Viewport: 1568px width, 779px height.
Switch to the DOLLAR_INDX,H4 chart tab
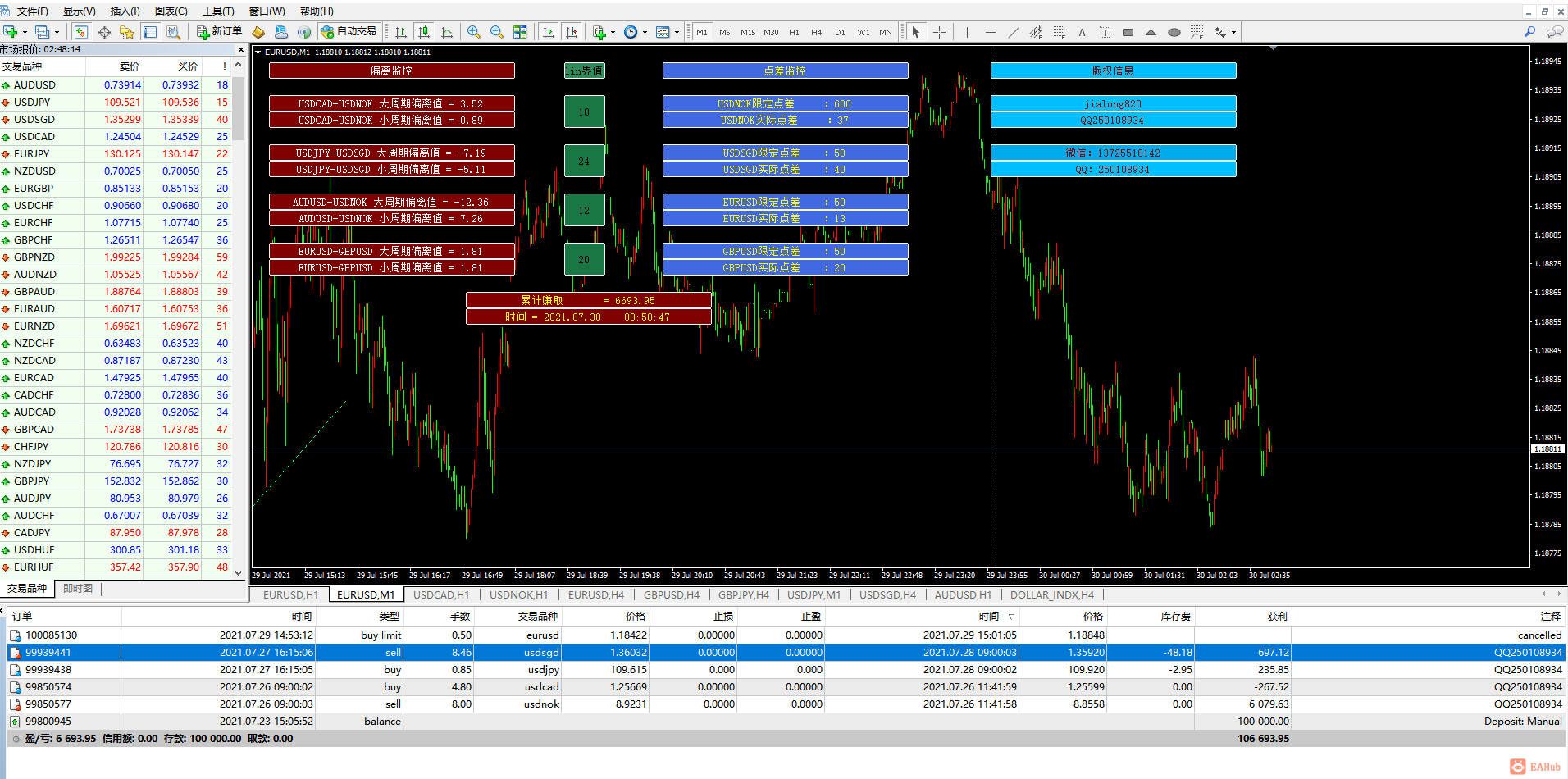1052,594
